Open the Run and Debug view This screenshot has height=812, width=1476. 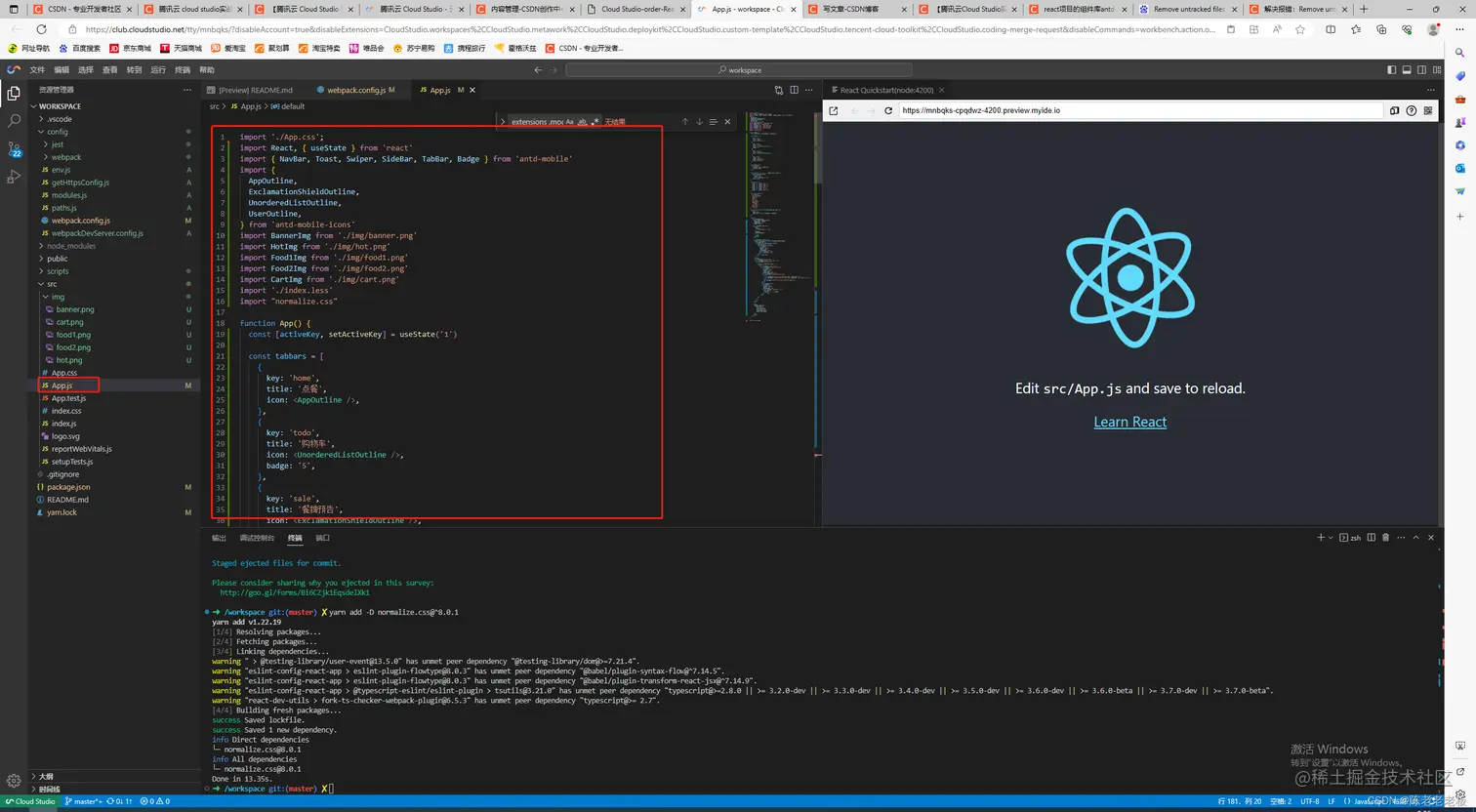14,177
